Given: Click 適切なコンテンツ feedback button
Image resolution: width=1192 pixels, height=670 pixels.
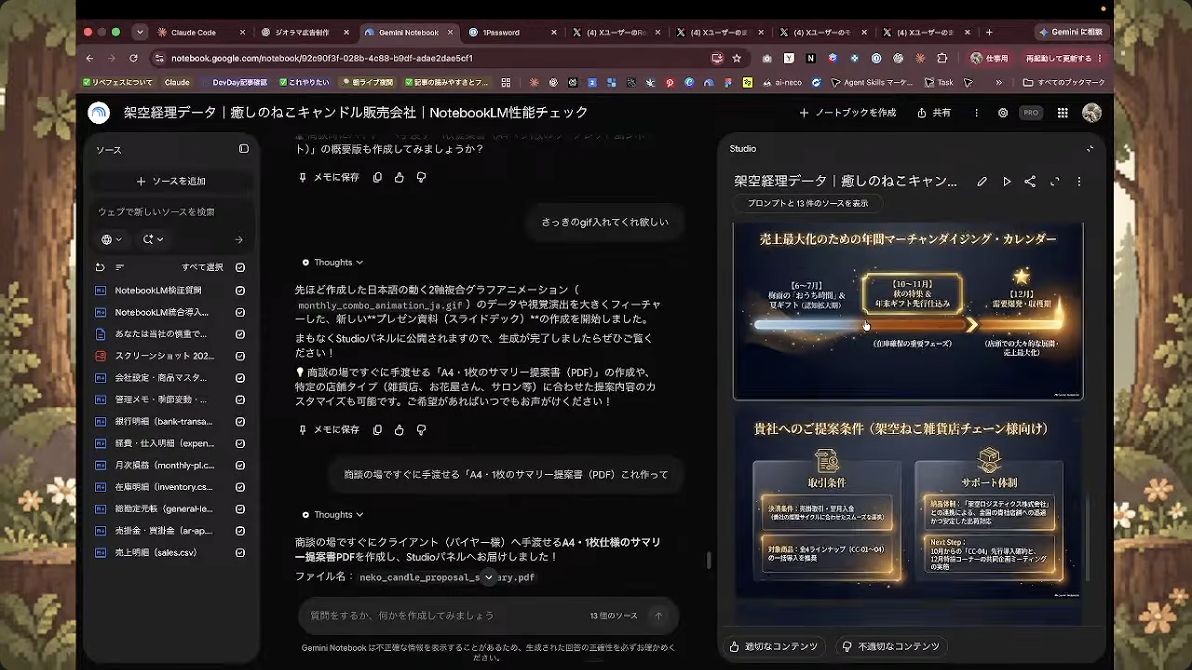Looking at the screenshot, I should tap(773, 646).
